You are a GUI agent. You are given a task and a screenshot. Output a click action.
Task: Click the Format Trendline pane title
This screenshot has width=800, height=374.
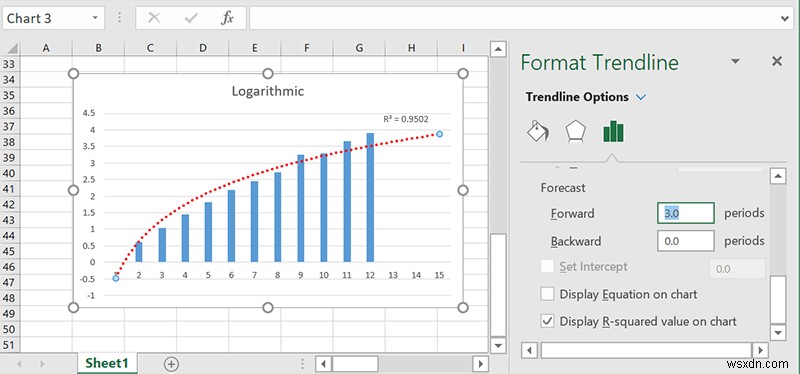point(599,62)
